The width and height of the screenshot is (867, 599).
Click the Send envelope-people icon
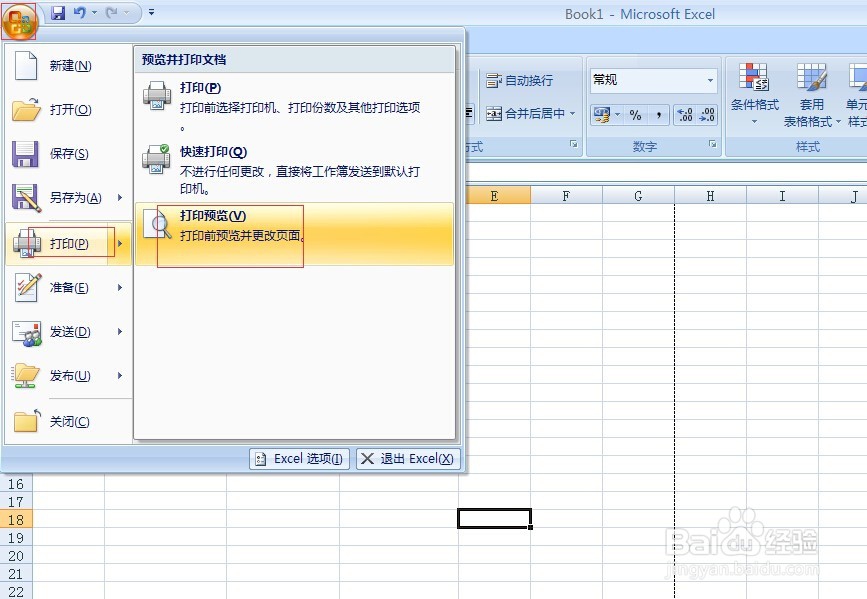pyautogui.click(x=27, y=333)
